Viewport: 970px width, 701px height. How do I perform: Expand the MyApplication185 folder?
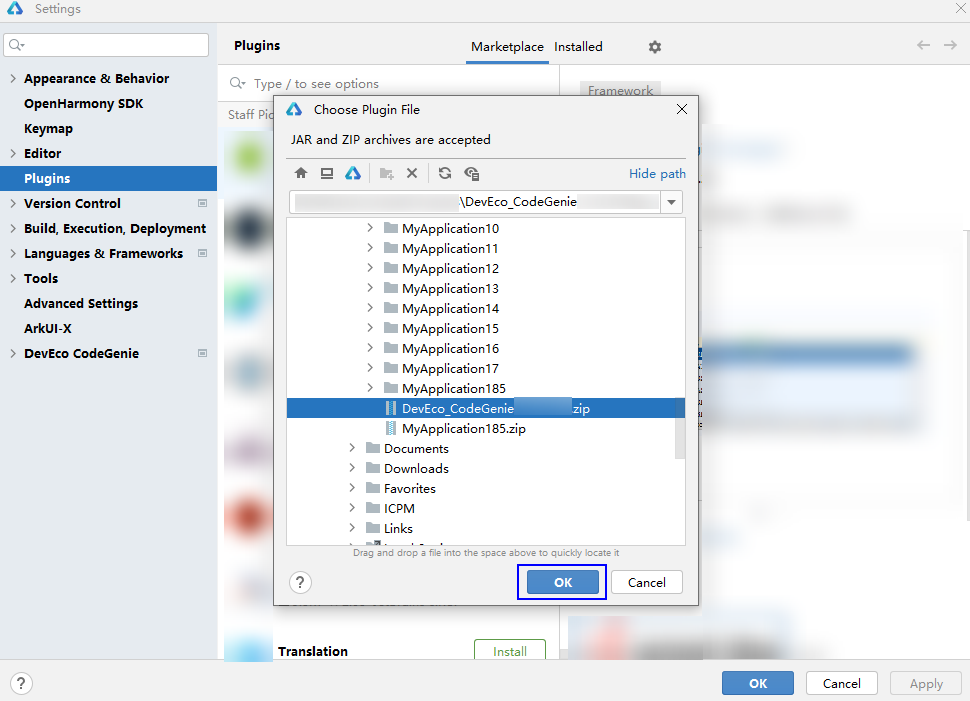pyautogui.click(x=370, y=388)
